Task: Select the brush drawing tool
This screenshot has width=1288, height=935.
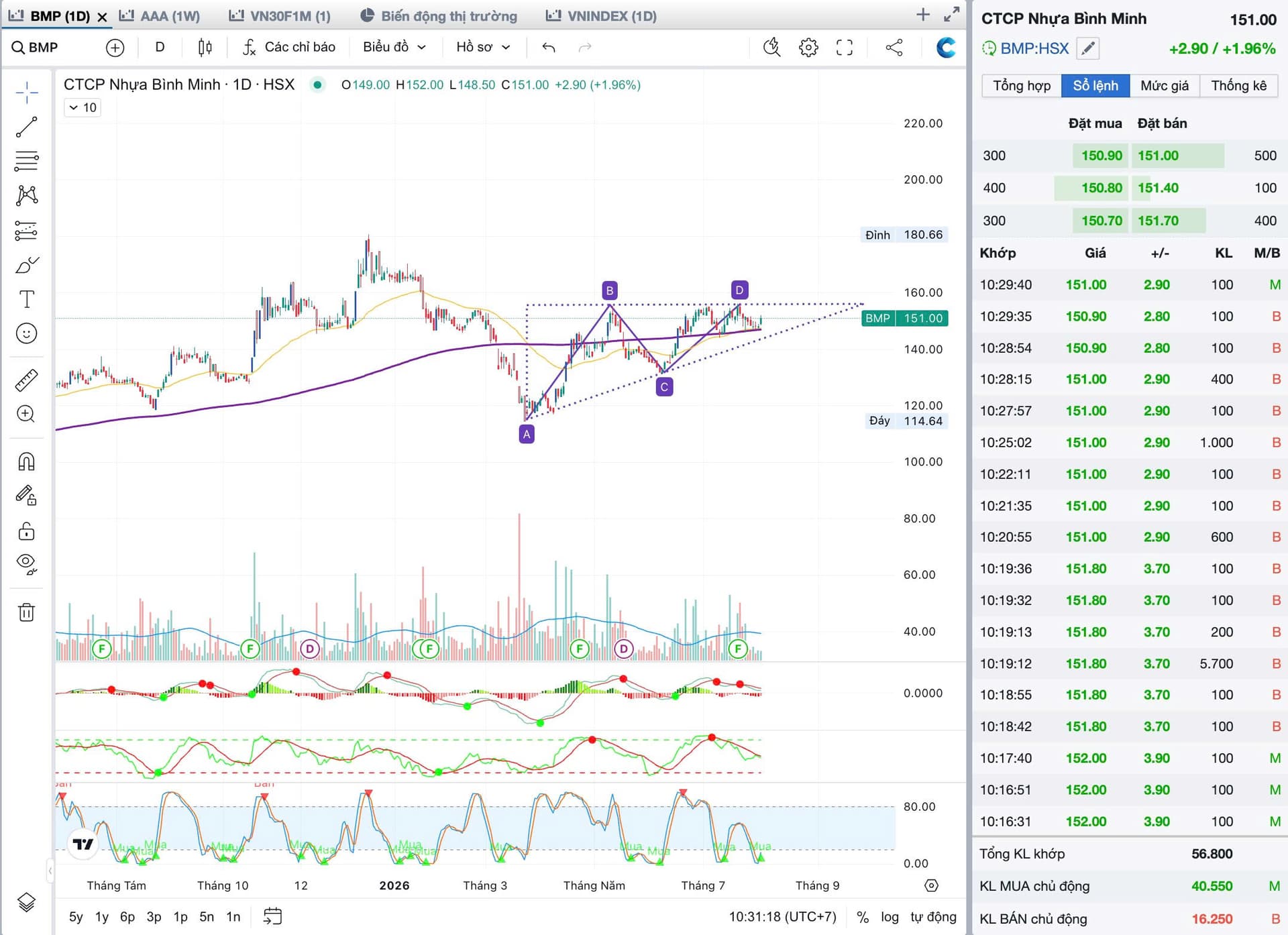Action: [26, 265]
